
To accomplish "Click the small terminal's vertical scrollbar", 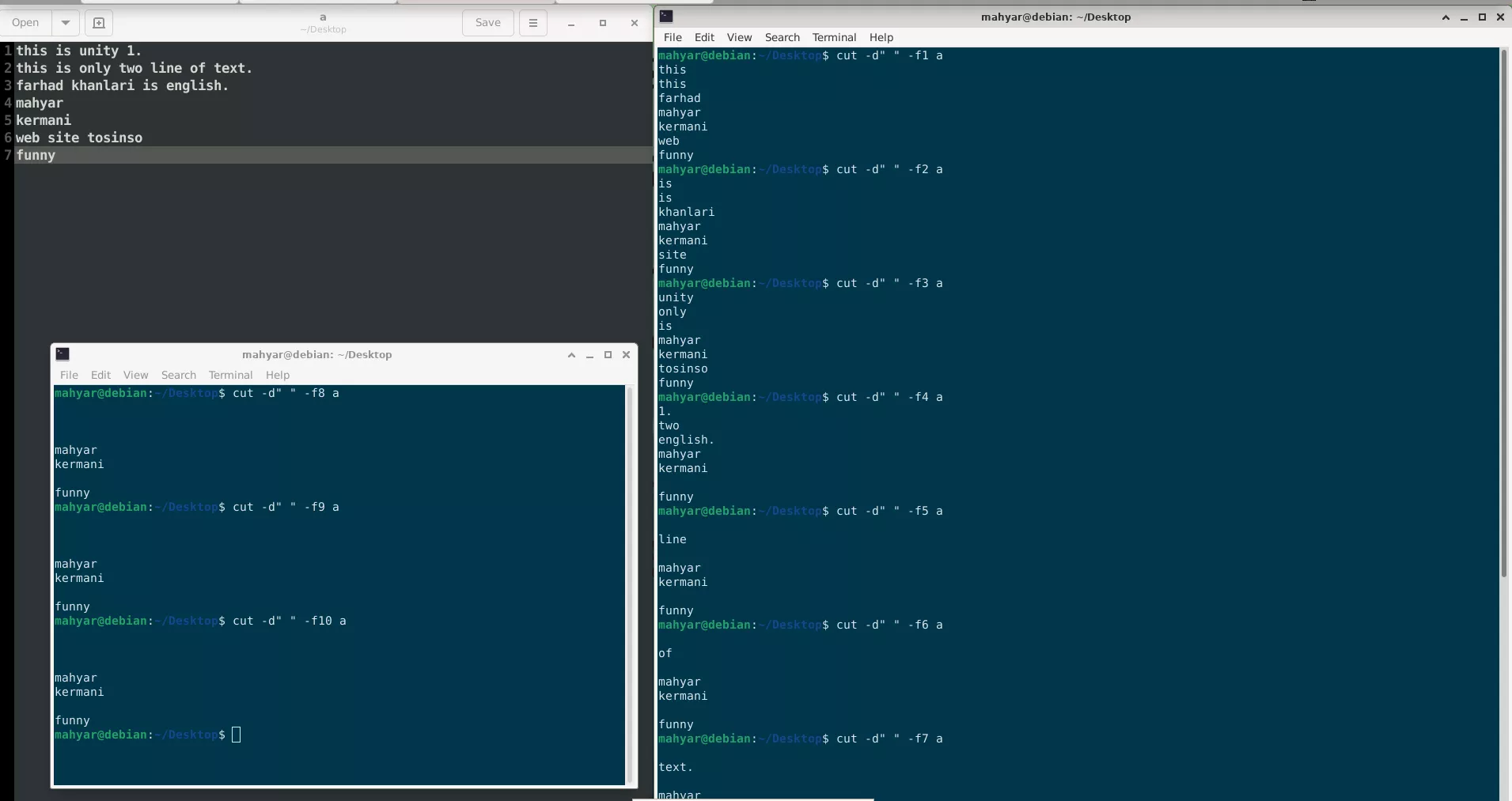I will click(x=630, y=585).
